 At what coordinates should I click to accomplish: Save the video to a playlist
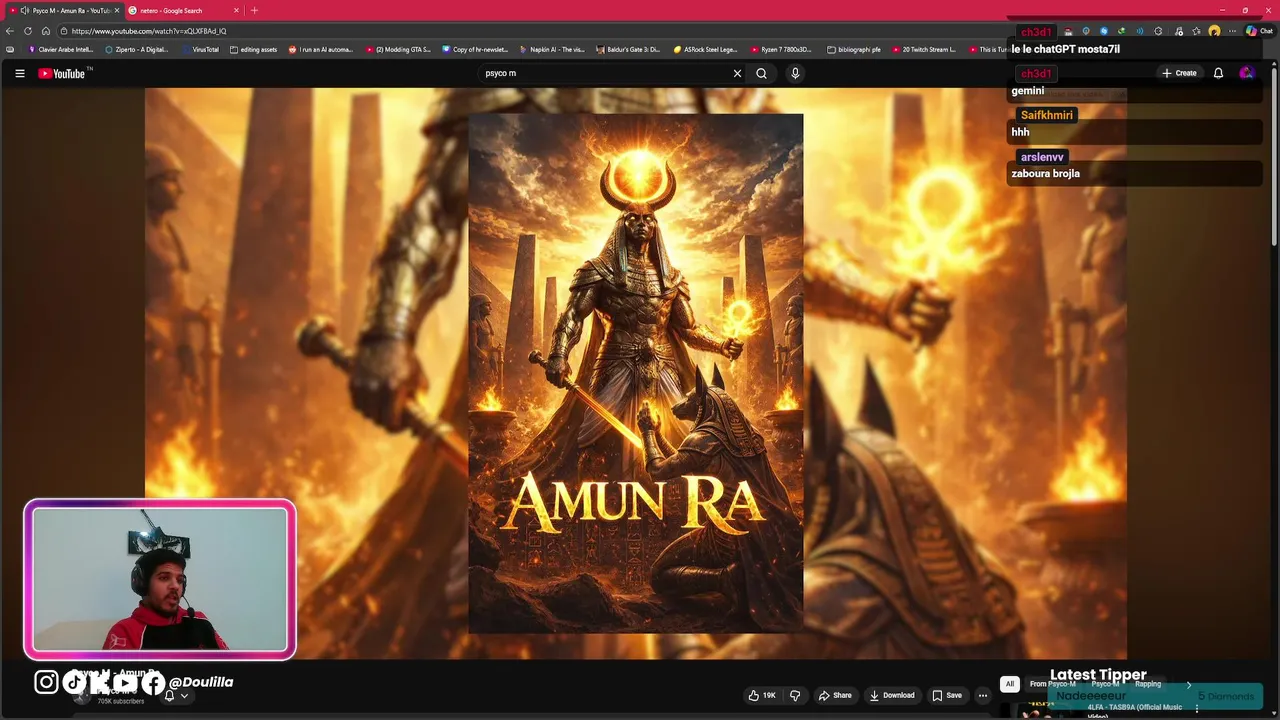pyautogui.click(x=947, y=695)
